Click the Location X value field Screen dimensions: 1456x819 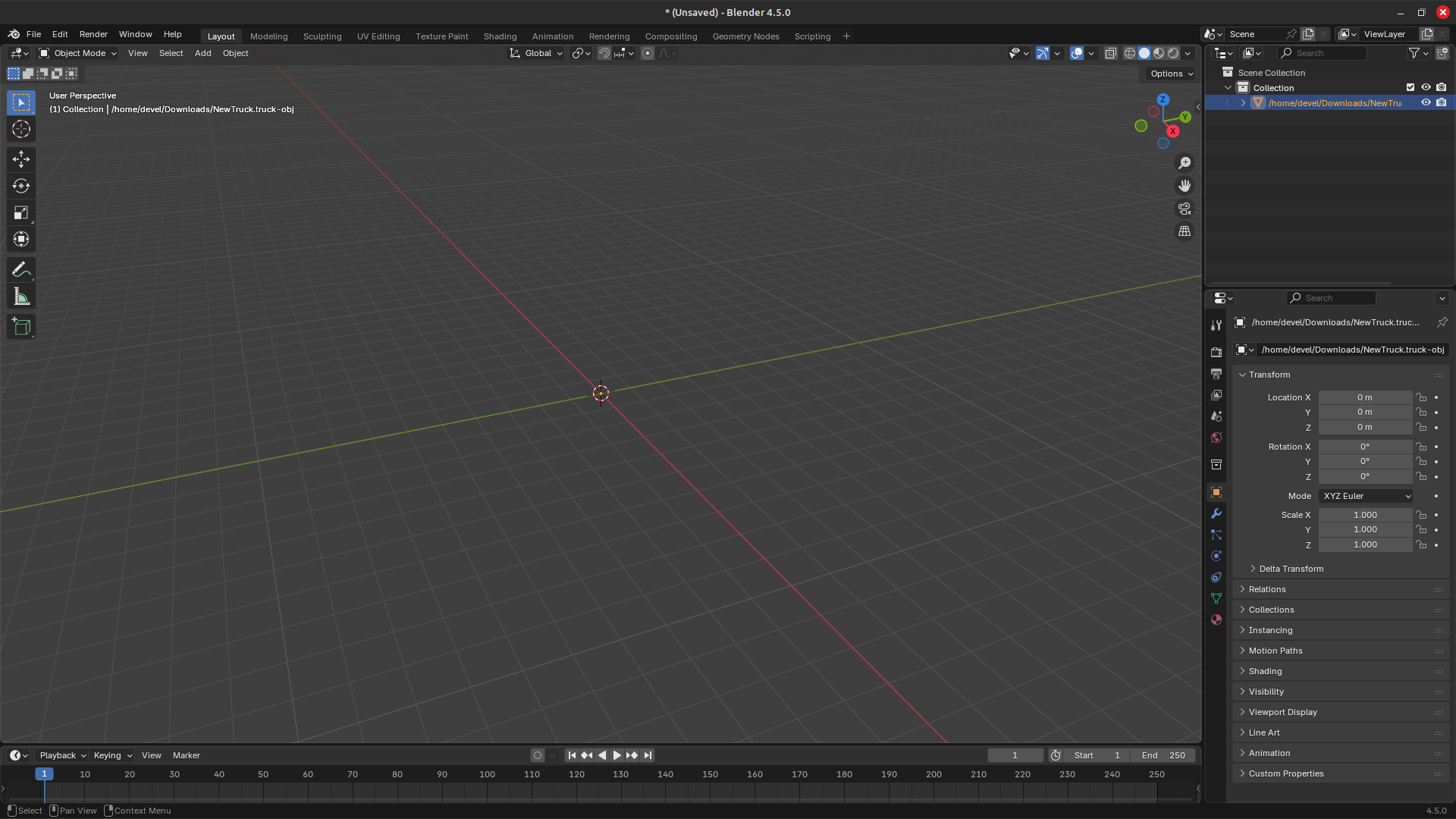point(1365,397)
